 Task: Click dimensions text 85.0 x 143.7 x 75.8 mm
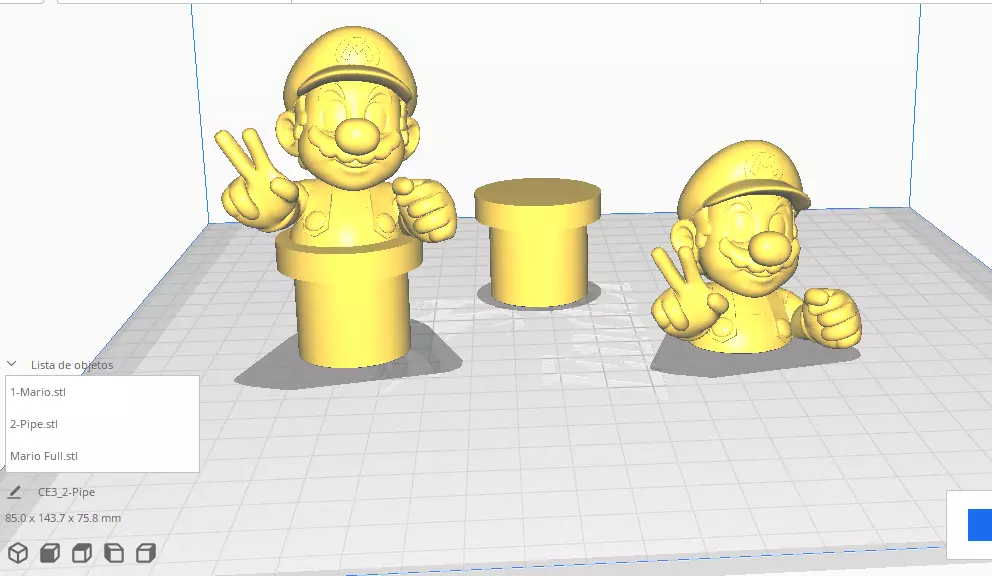(63, 518)
